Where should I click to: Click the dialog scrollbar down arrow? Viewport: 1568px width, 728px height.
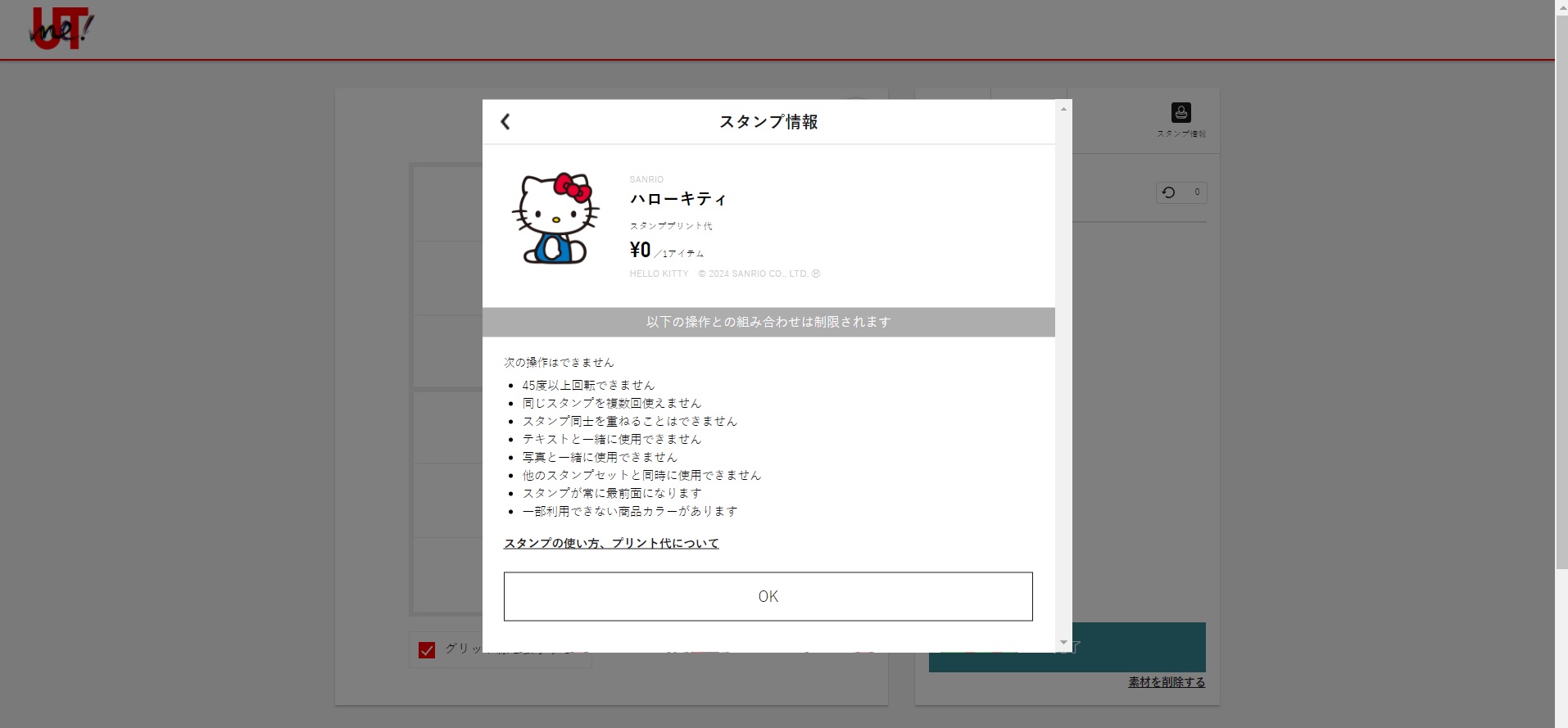coord(1063,643)
